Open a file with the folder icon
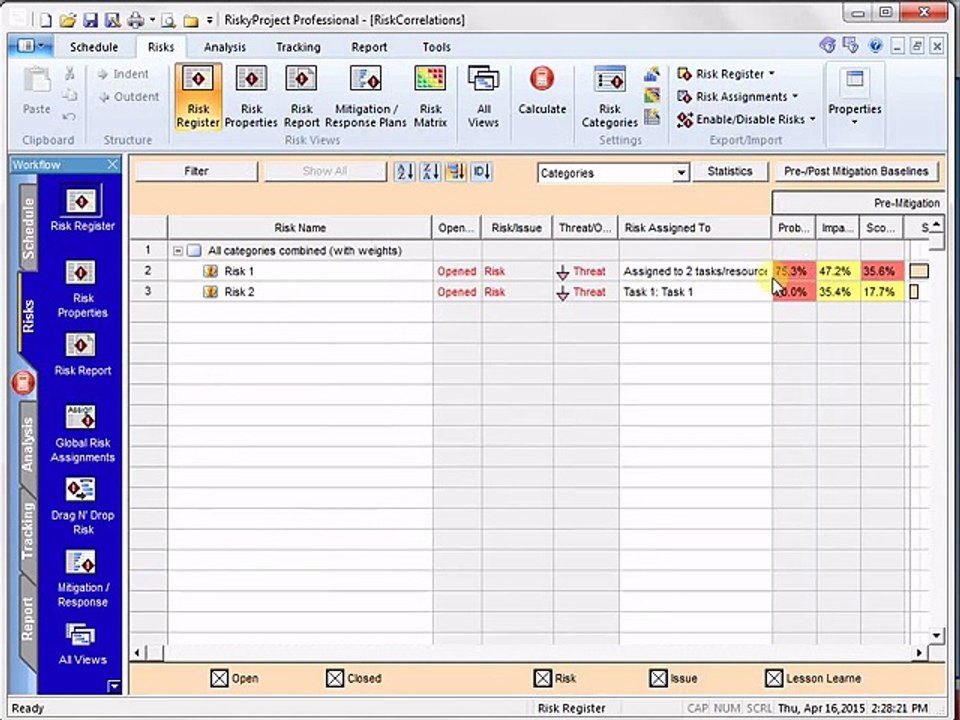960x720 pixels. click(x=68, y=20)
